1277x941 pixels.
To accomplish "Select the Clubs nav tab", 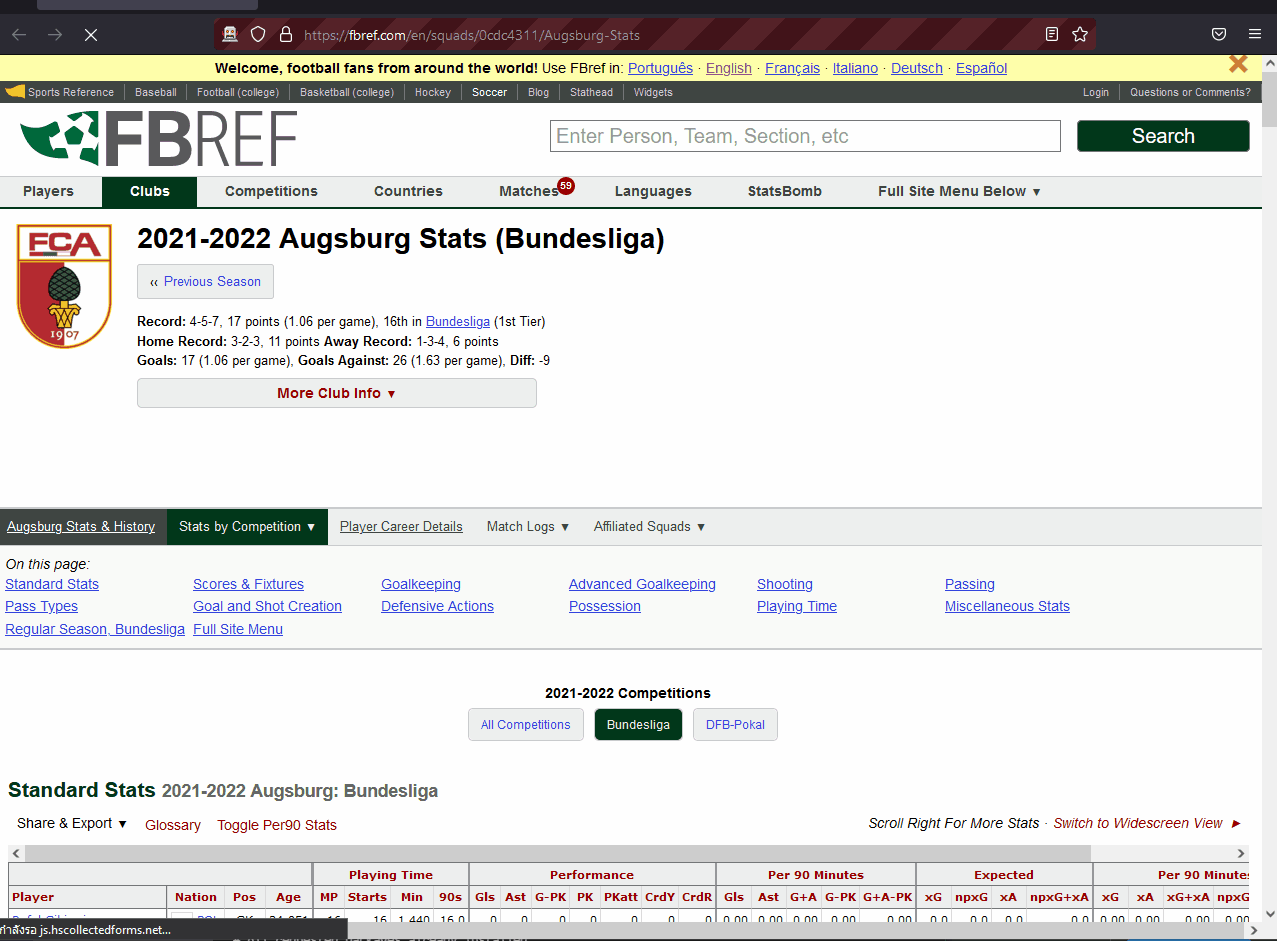I will tap(149, 191).
